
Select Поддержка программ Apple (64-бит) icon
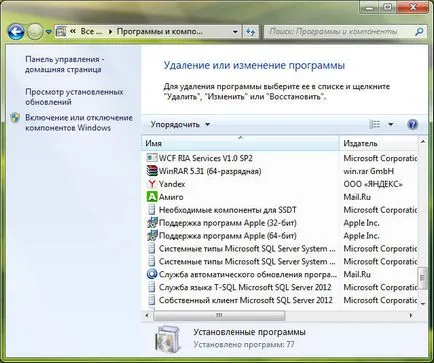coord(152,236)
